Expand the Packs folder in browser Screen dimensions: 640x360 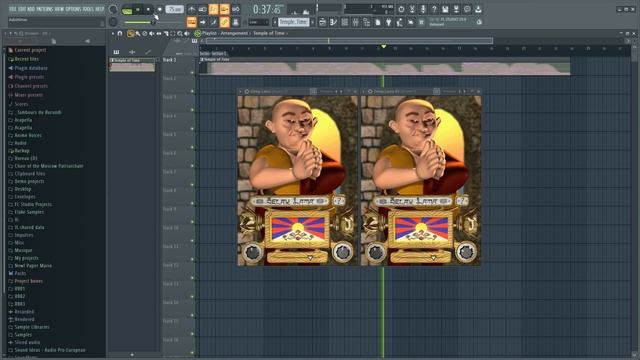[x=20, y=273]
